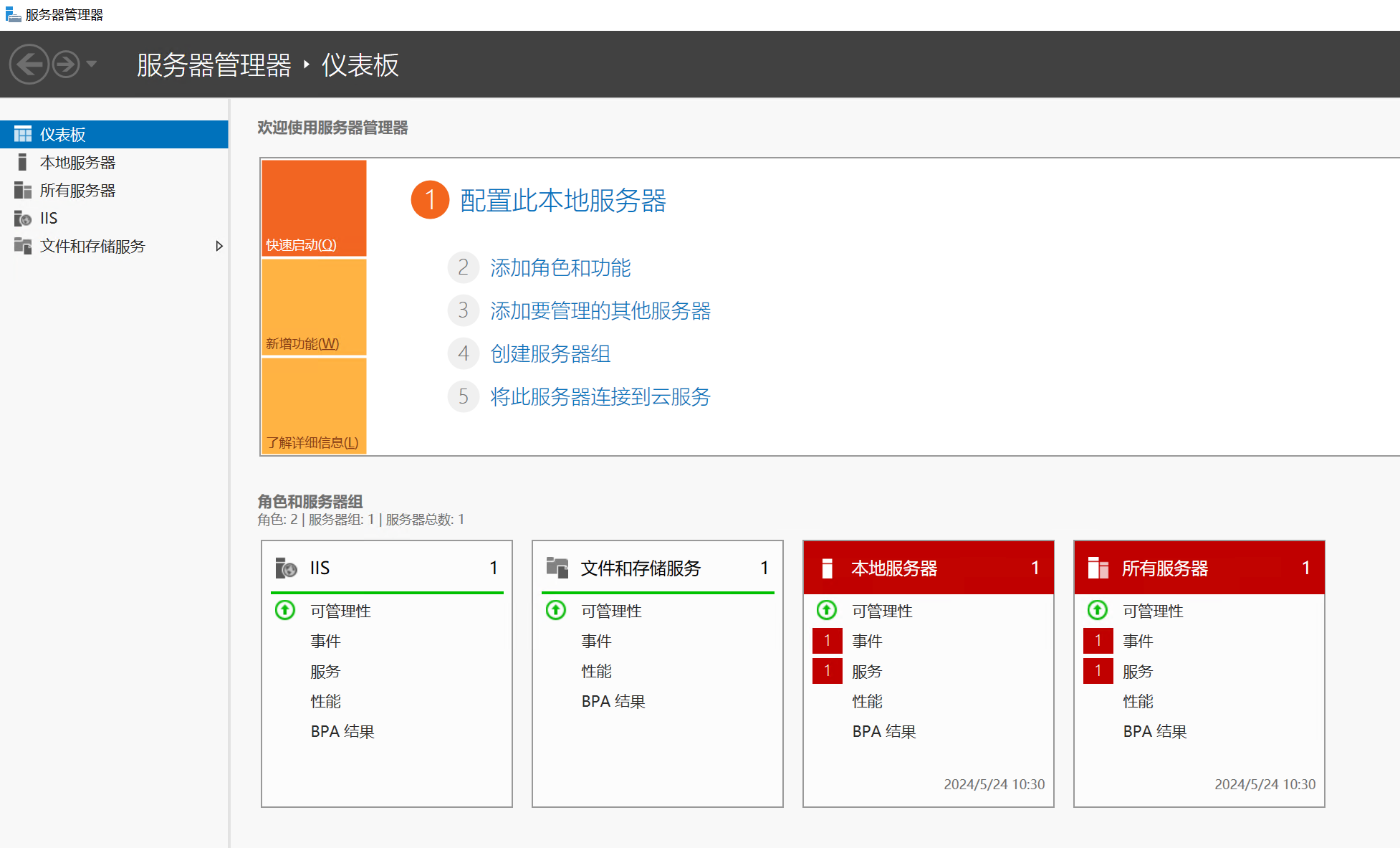Viewport: 1400px width, 848px height.
Task: Click 性能 in 本地服务器 tile
Action: [867, 701]
